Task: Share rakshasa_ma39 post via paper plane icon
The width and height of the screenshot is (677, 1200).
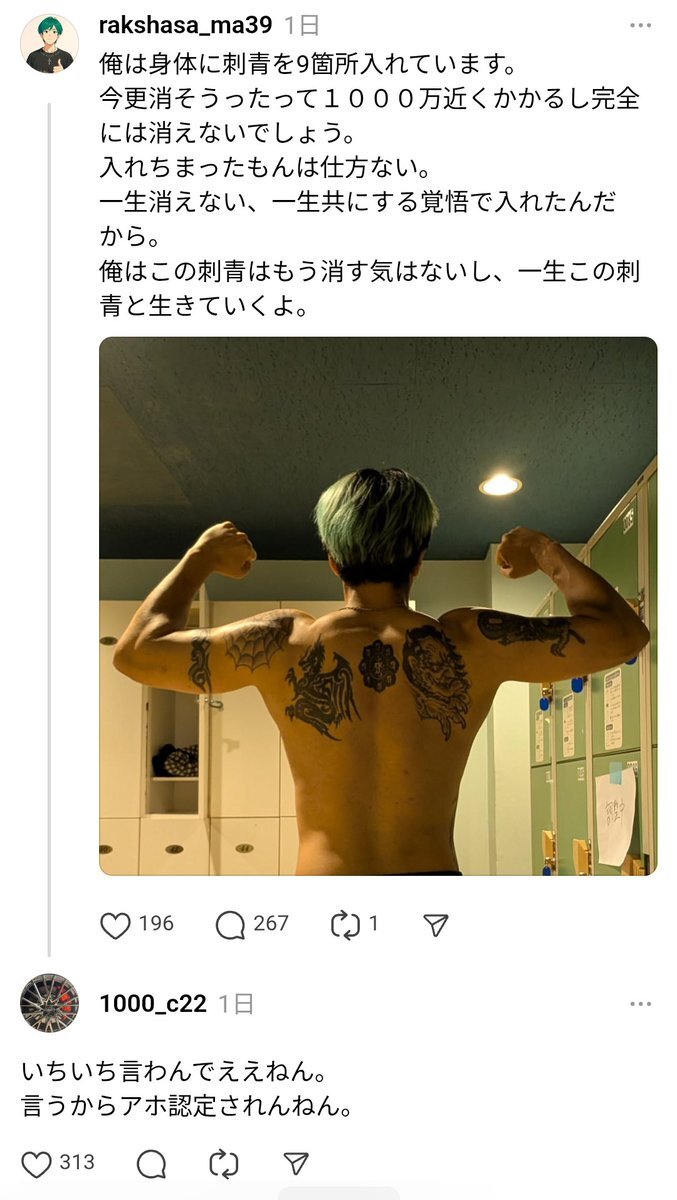Action: (x=436, y=925)
